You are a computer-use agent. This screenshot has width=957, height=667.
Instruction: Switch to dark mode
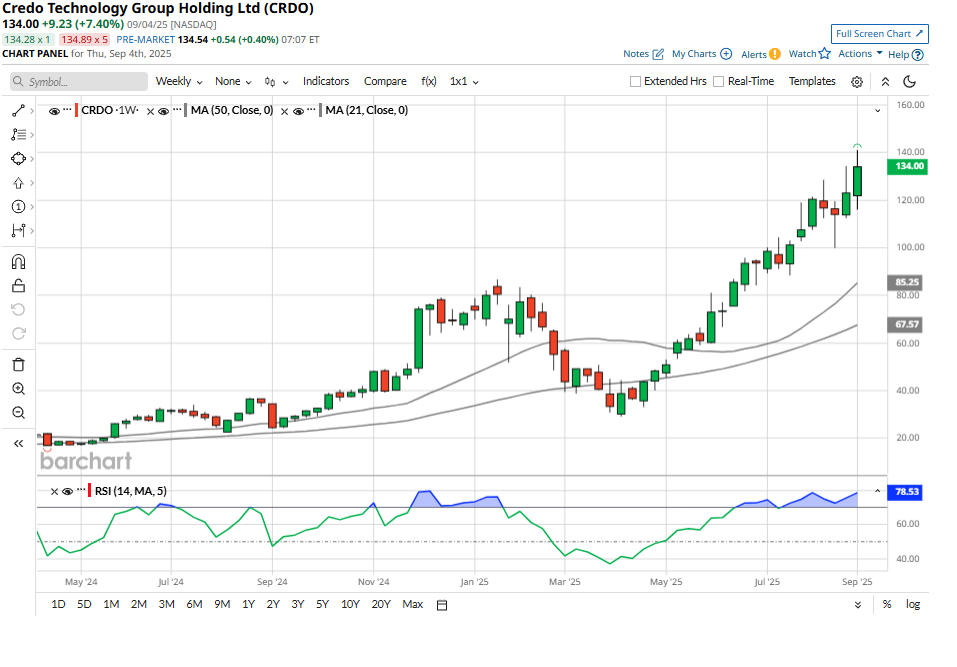tap(909, 82)
